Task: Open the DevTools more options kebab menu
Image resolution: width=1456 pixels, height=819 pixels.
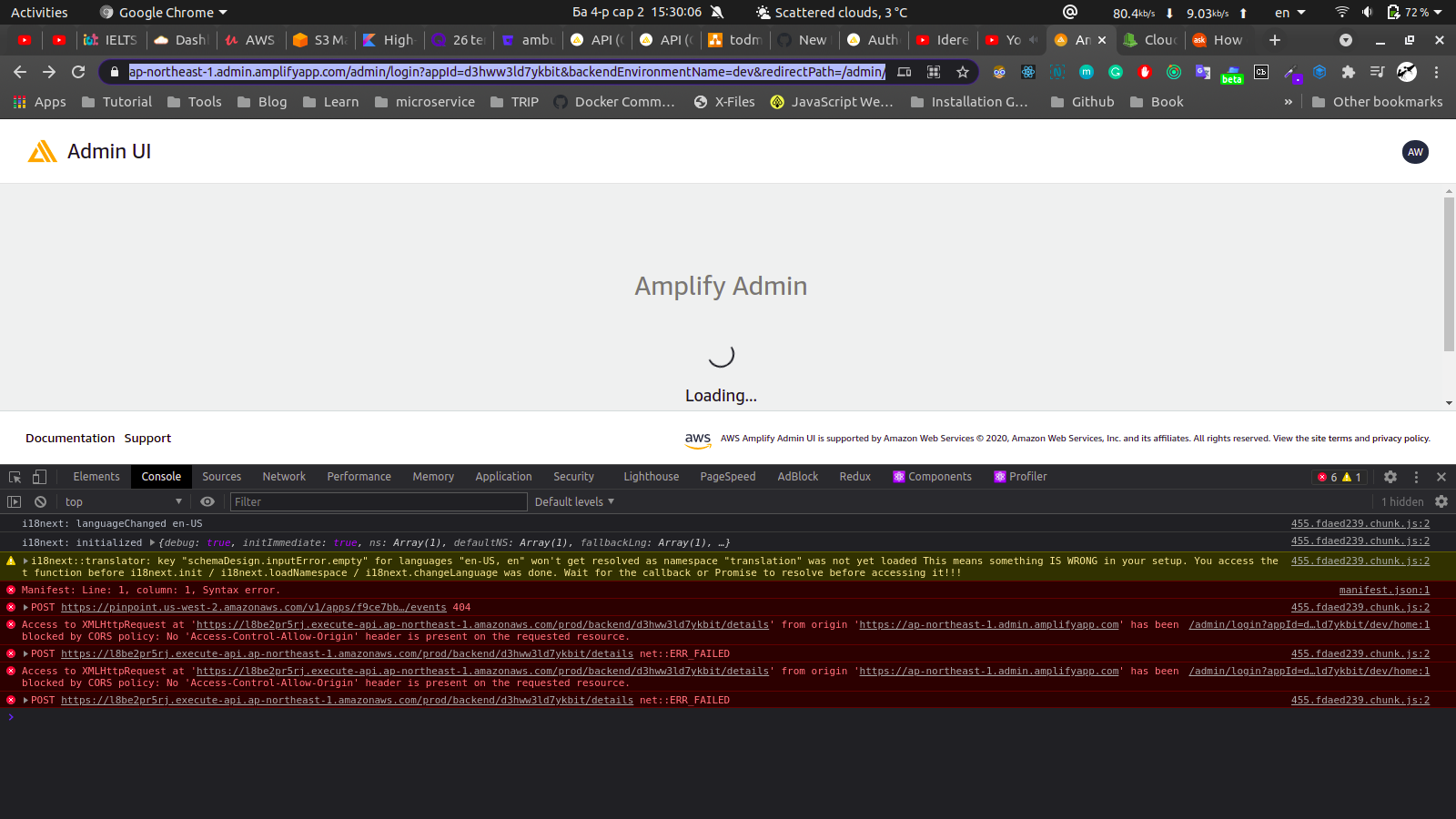Action: tap(1416, 477)
